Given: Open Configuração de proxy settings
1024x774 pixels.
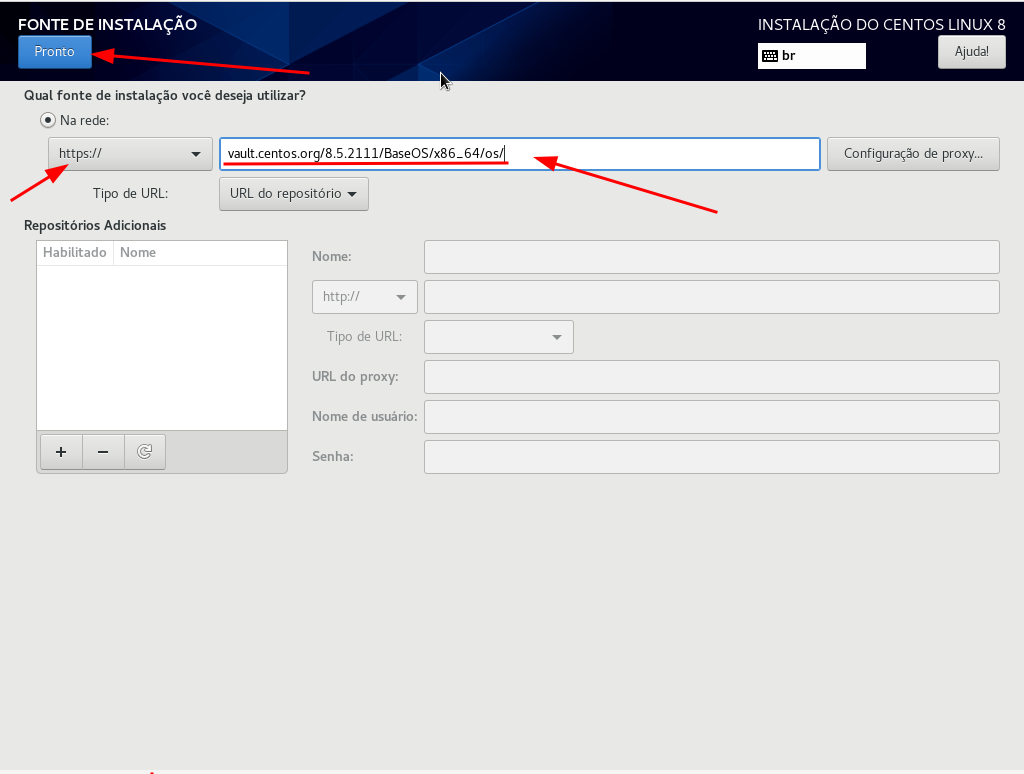Looking at the screenshot, I should coord(913,153).
